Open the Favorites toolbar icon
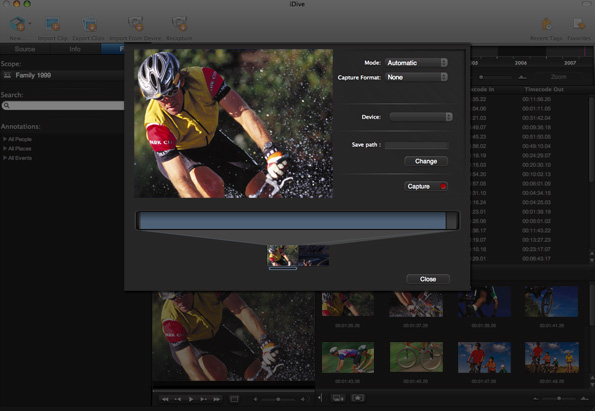Screen dimensions: 595x411 [x=579, y=24]
